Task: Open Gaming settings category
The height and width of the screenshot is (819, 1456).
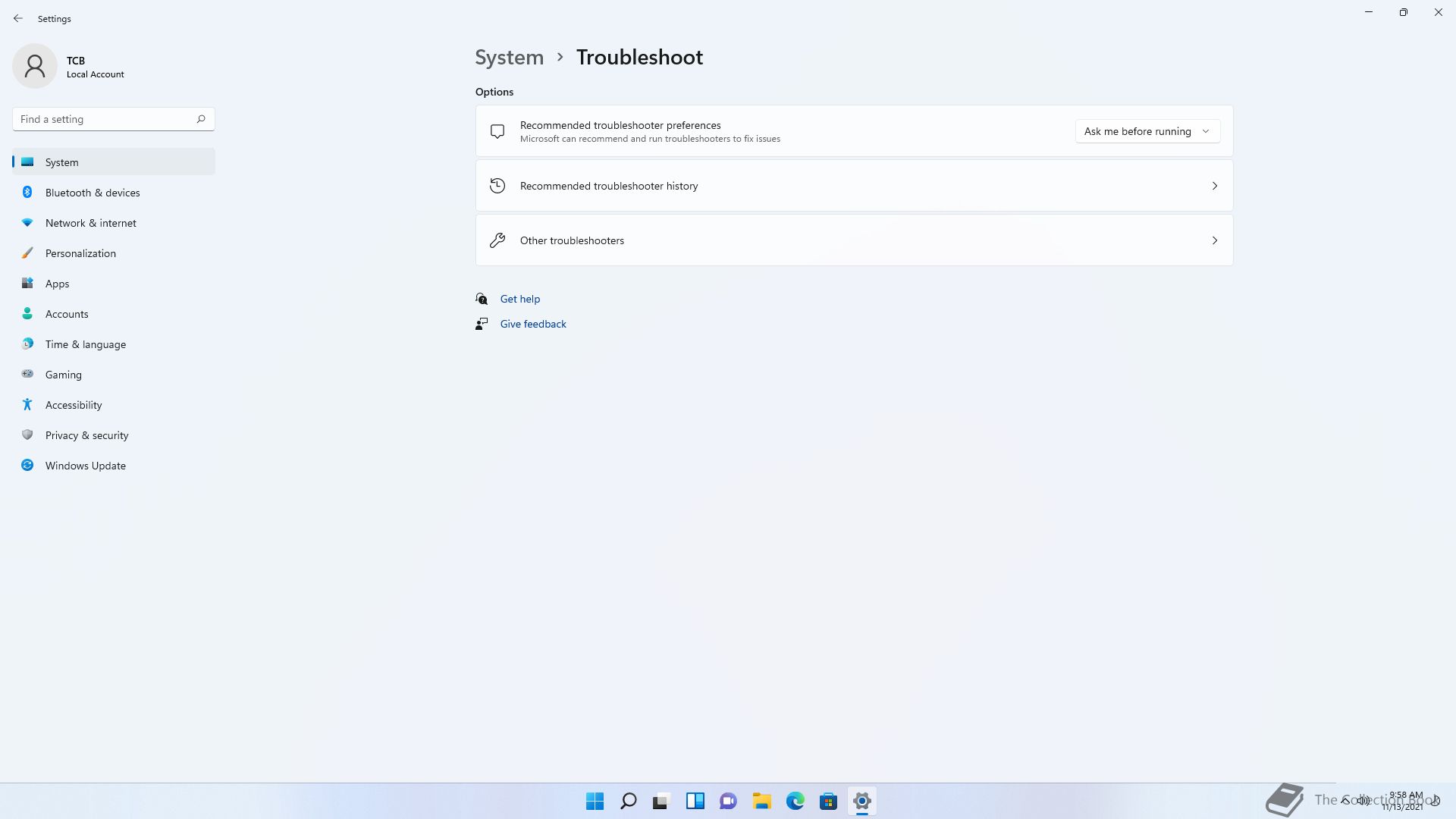Action: [x=114, y=375]
